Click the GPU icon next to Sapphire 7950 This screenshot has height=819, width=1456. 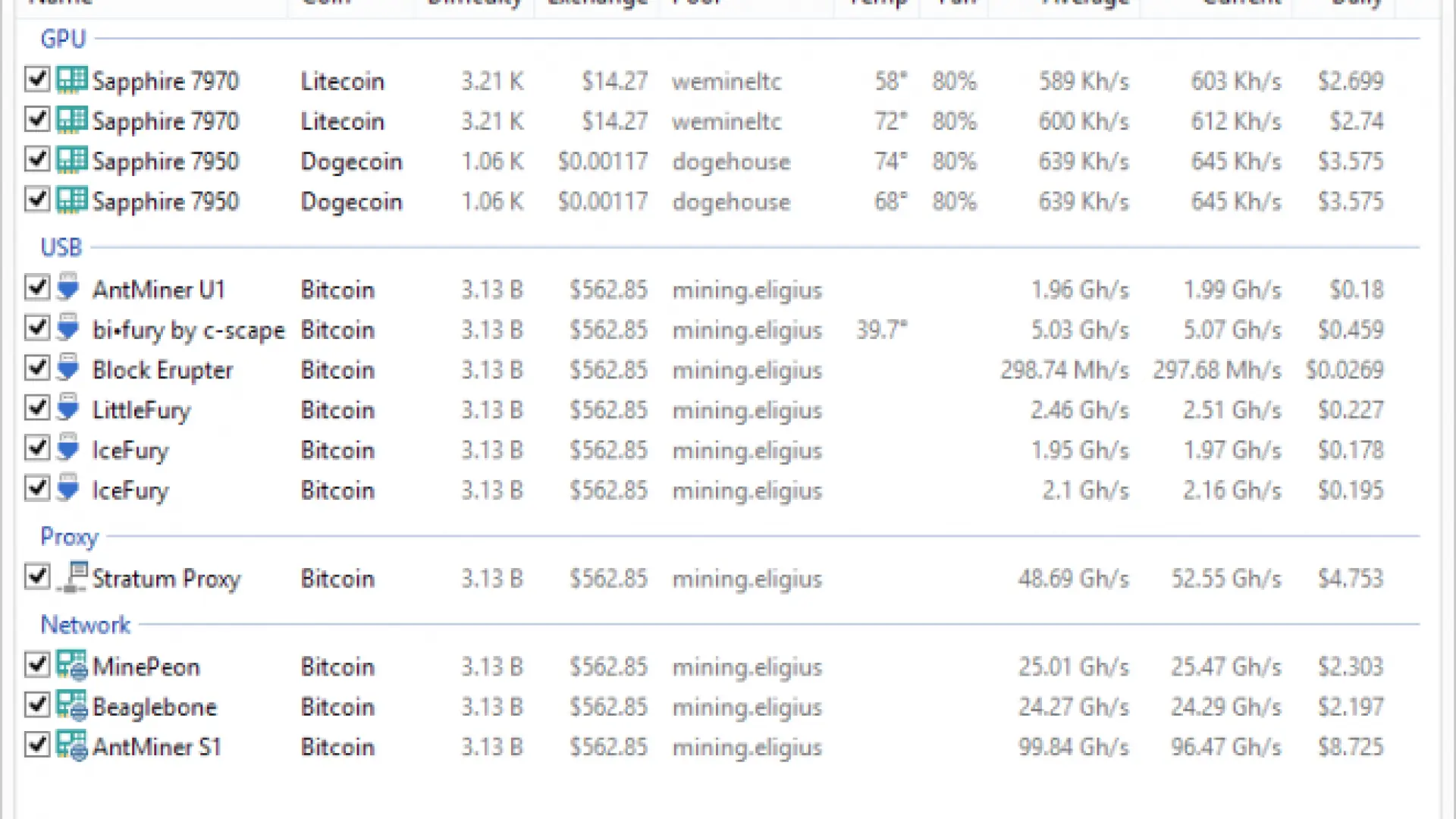[72, 161]
